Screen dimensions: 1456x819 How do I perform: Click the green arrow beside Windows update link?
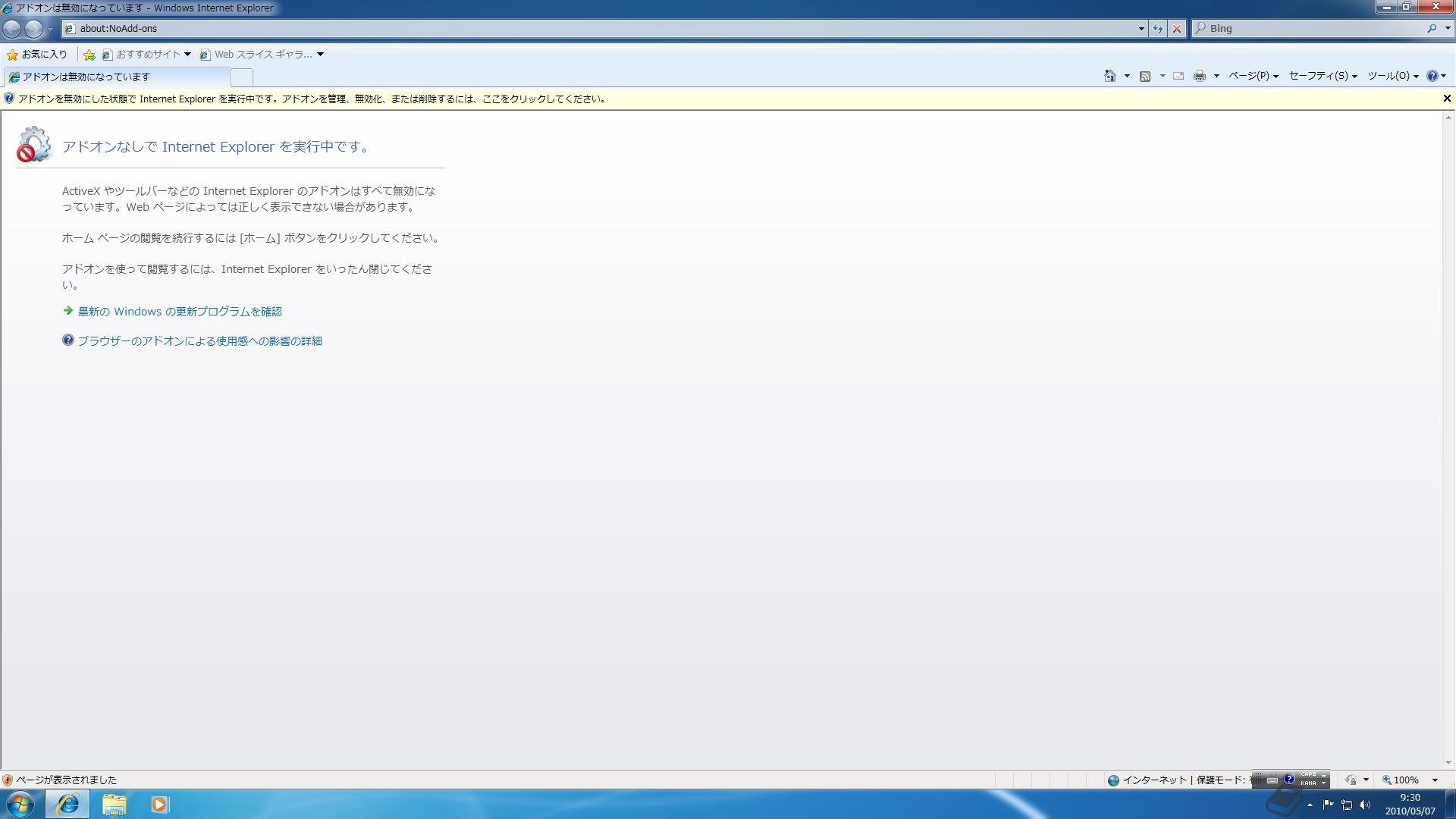tap(68, 311)
